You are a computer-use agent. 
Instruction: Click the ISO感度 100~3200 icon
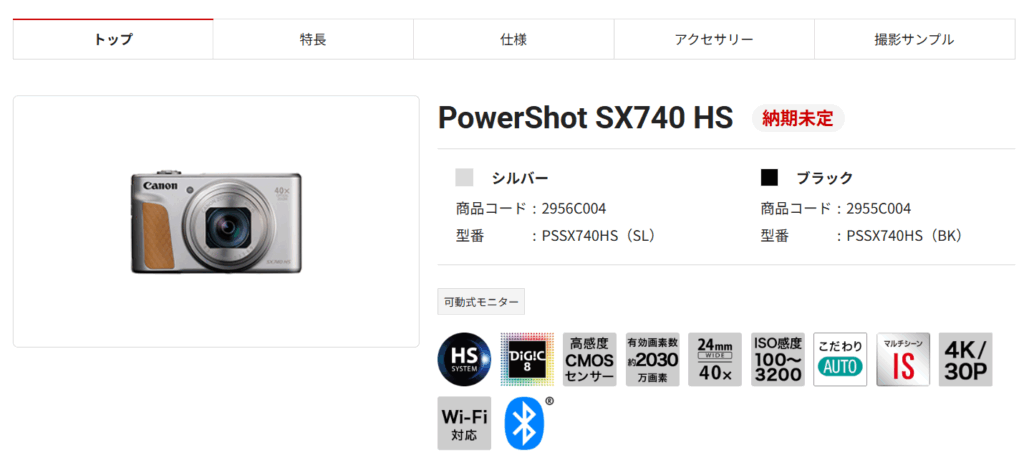[778, 359]
